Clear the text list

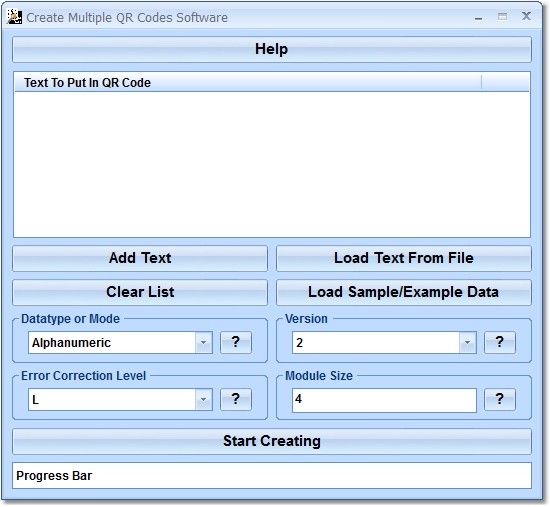tap(140, 292)
